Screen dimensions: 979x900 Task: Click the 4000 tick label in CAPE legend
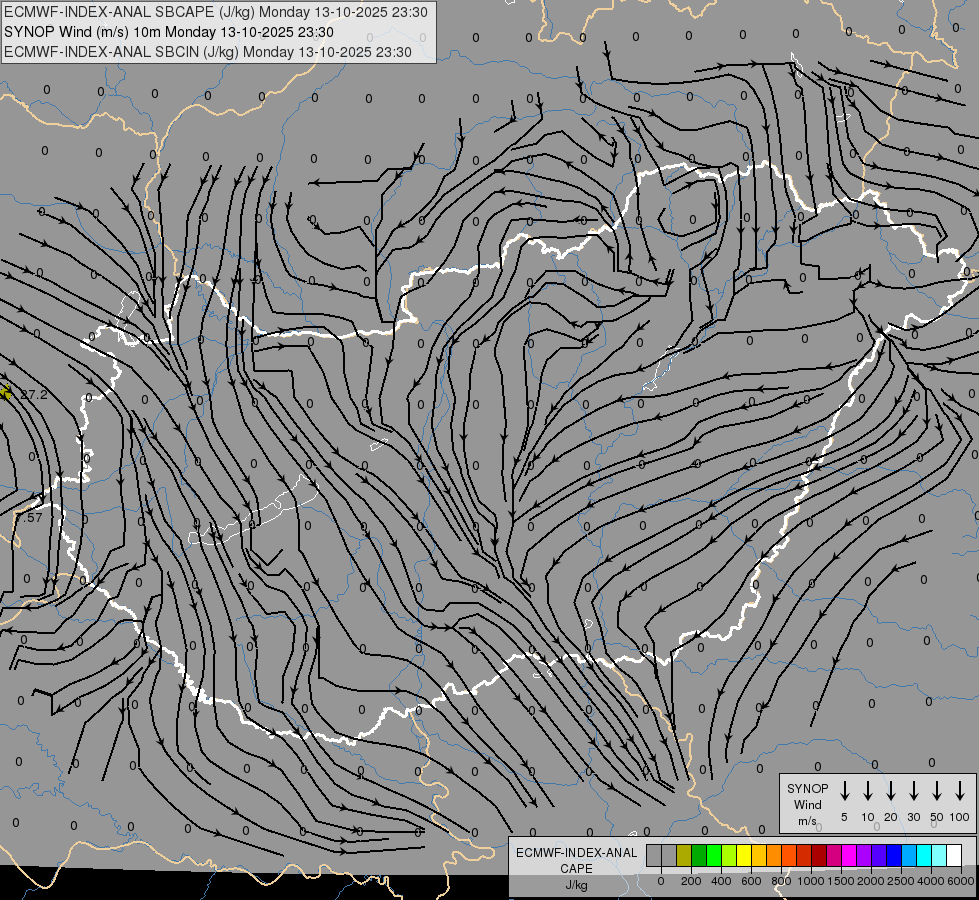click(930, 881)
